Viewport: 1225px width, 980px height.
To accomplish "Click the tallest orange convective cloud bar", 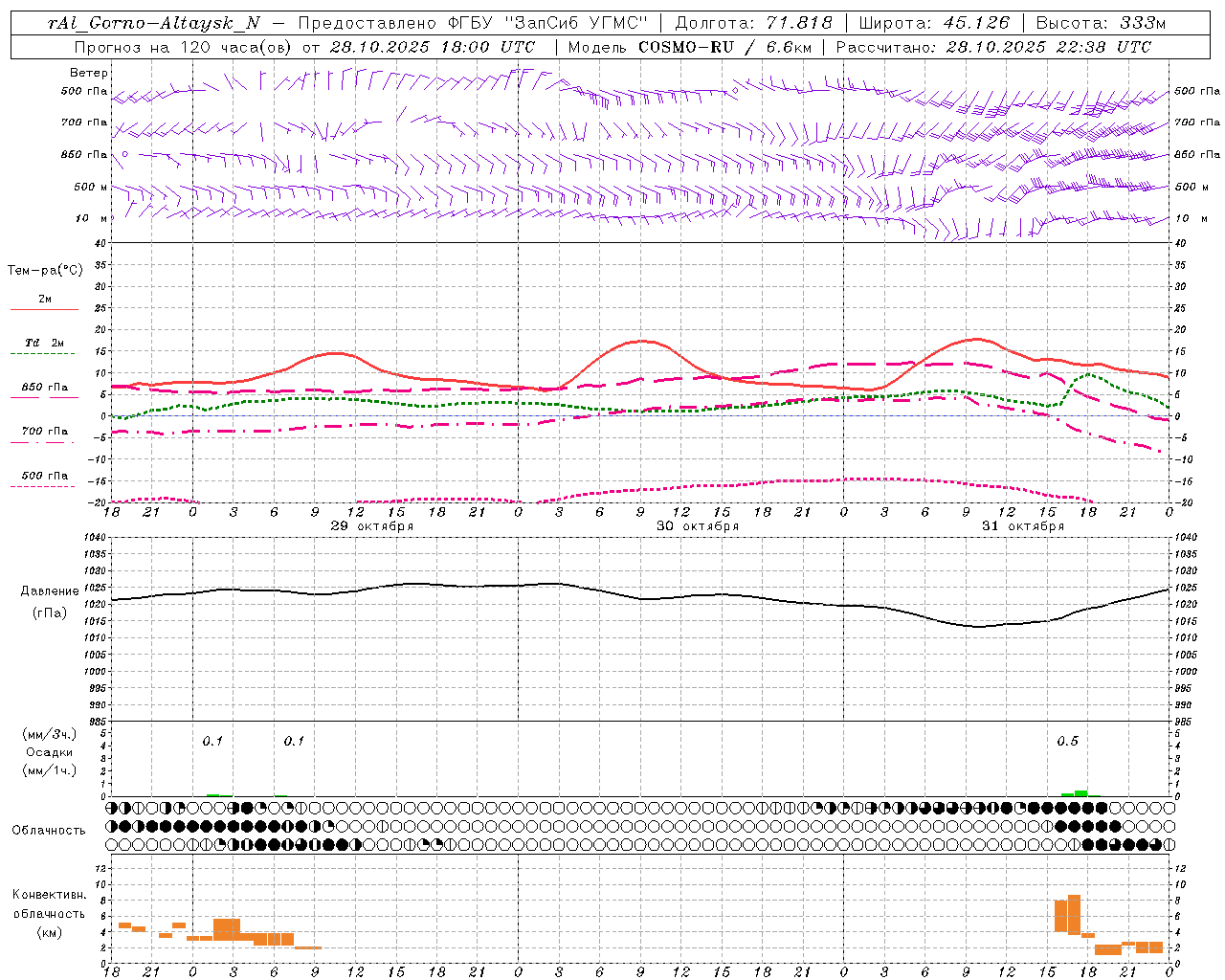I will coord(1074,915).
